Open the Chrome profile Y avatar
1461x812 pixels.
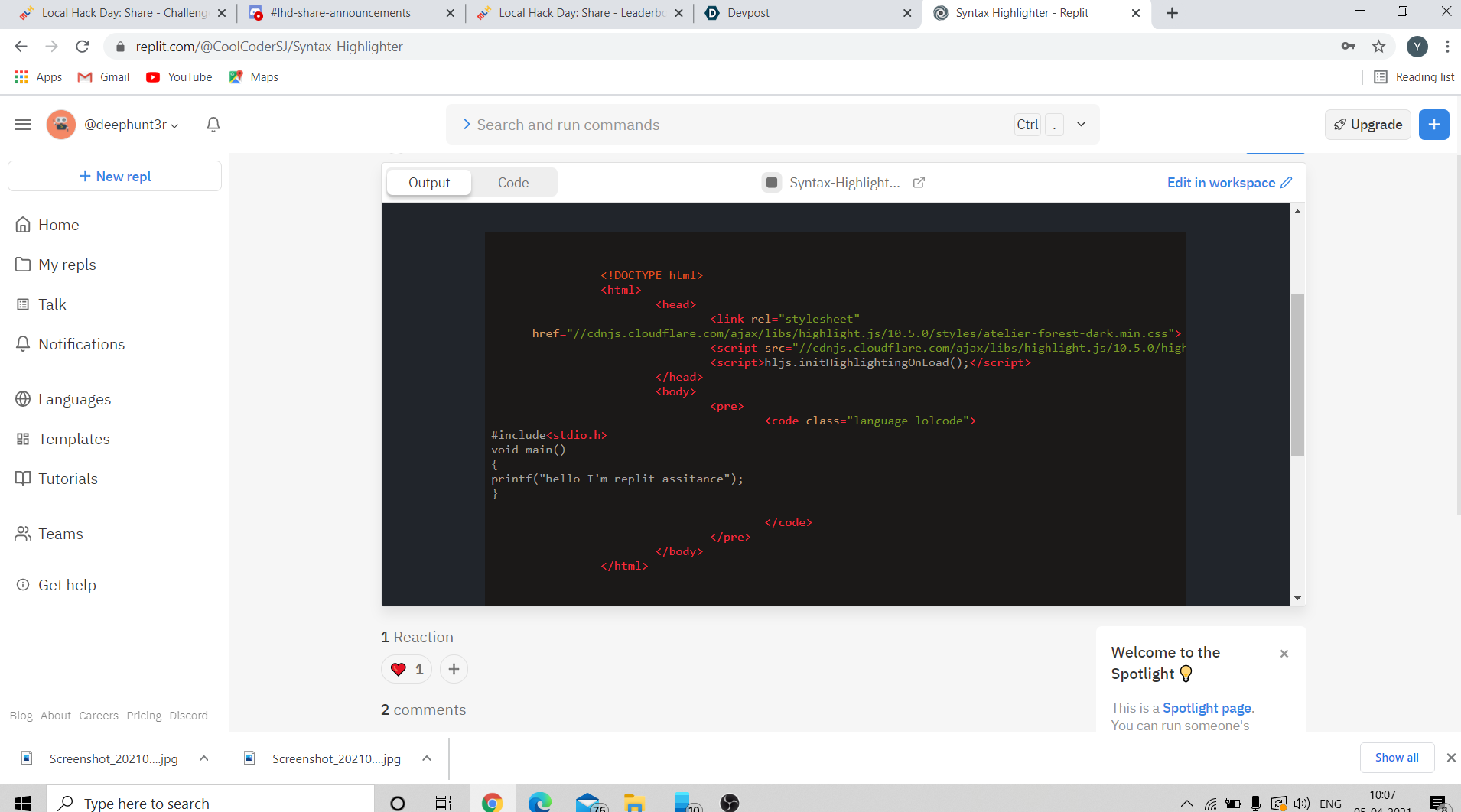coord(1417,47)
